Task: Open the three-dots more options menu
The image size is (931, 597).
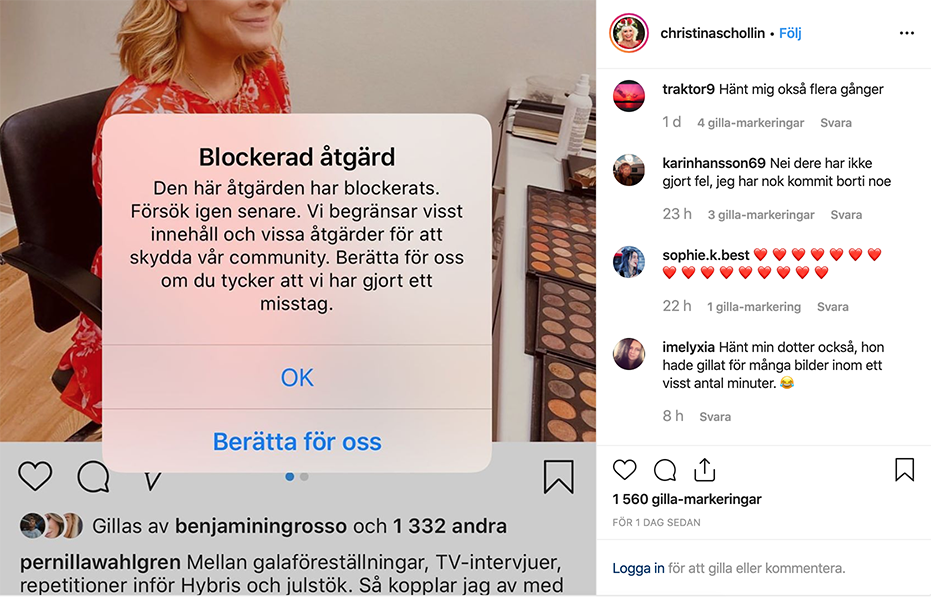Action: pos(907,33)
